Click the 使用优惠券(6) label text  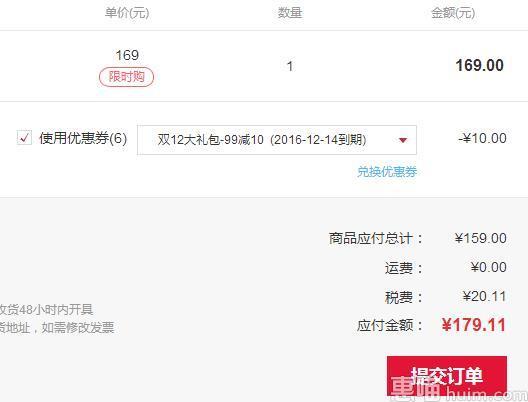point(83,138)
